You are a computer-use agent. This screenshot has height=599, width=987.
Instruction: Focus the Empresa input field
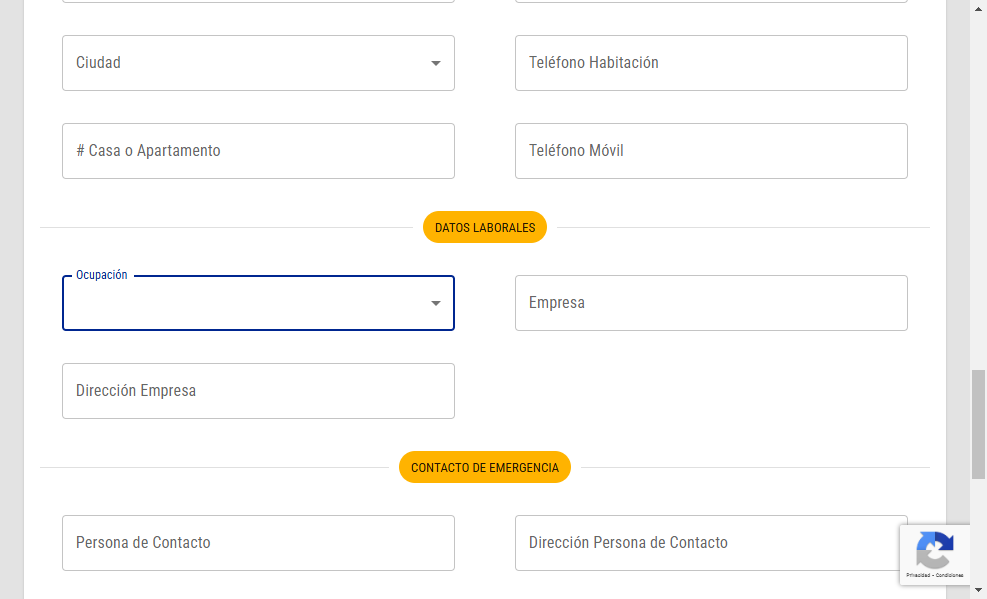tap(711, 303)
